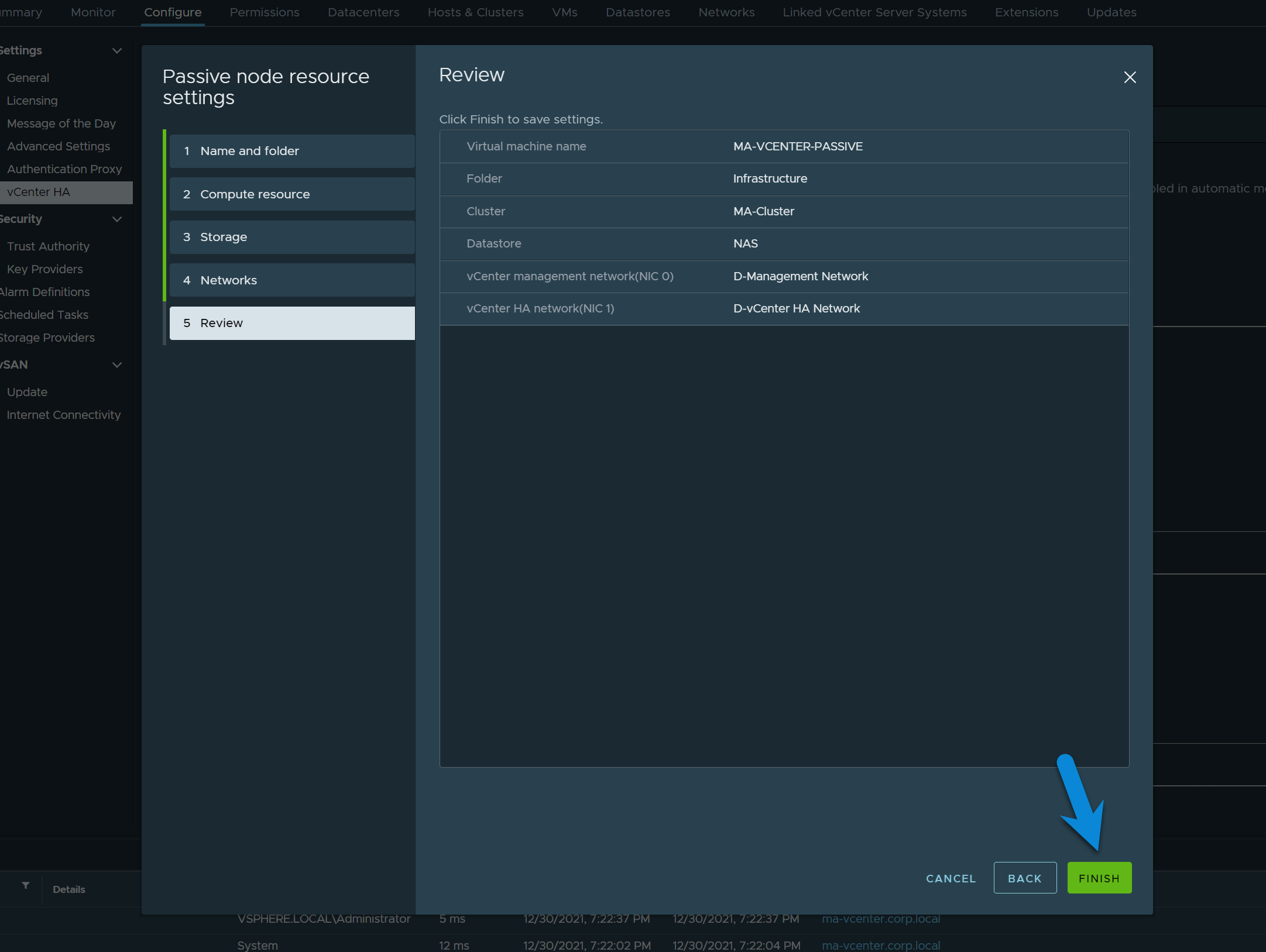Open ma-vcenter.corp.local link in System row
This screenshot has height=952, width=1266.
click(880, 945)
